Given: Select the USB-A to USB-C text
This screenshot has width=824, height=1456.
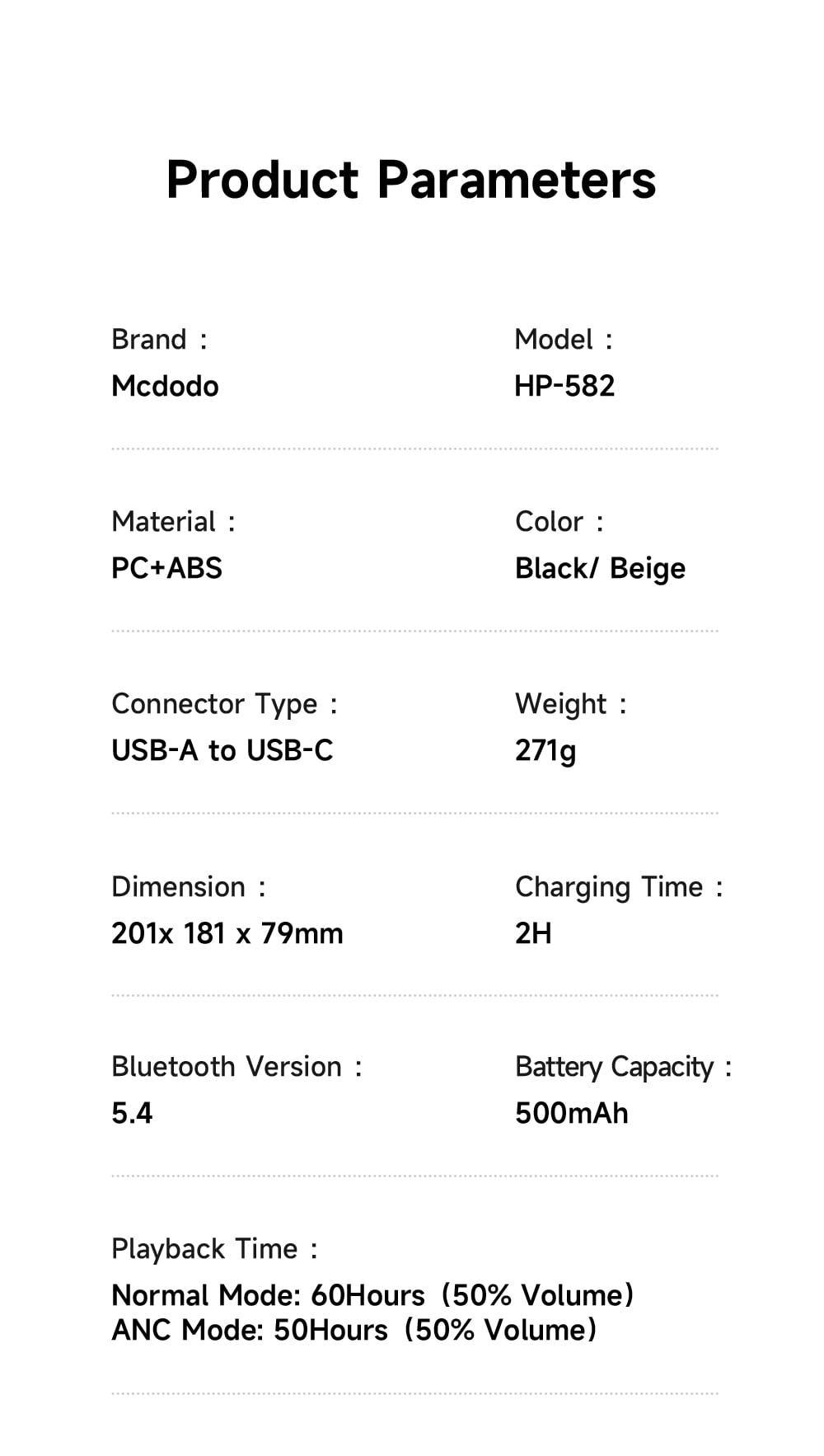Looking at the screenshot, I should [222, 750].
